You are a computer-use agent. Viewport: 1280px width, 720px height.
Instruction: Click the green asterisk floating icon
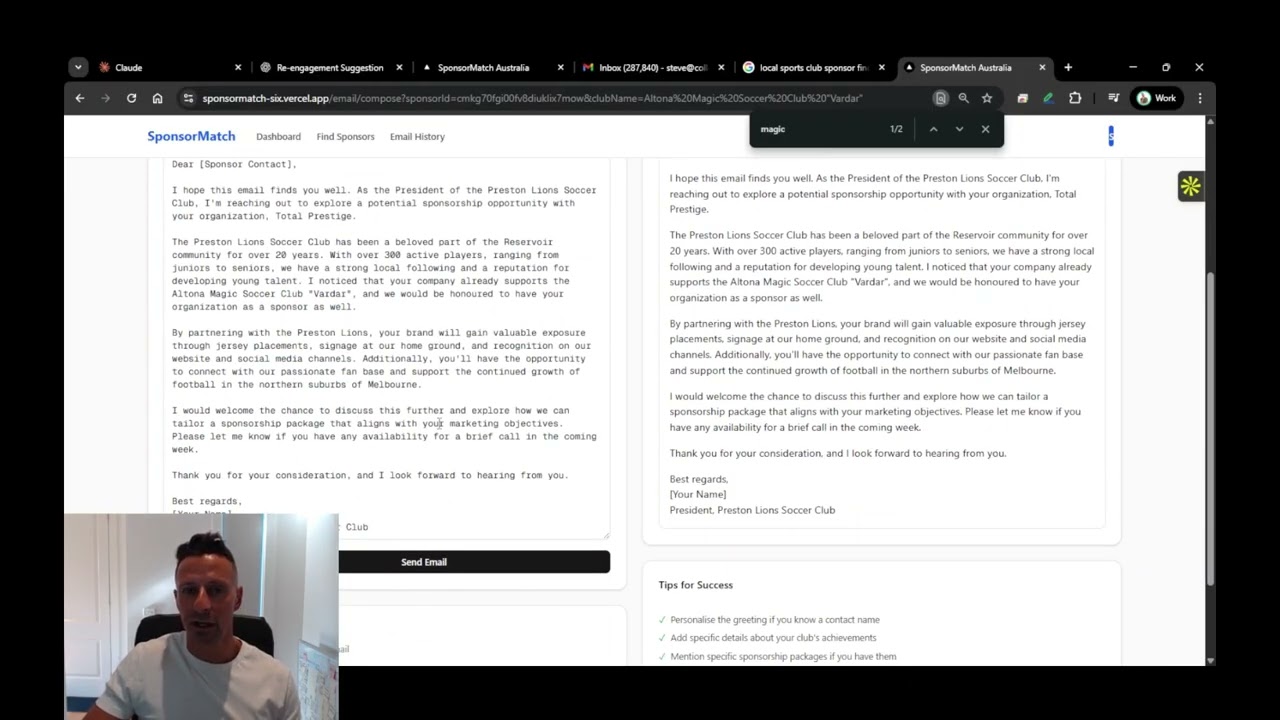pyautogui.click(x=1190, y=186)
